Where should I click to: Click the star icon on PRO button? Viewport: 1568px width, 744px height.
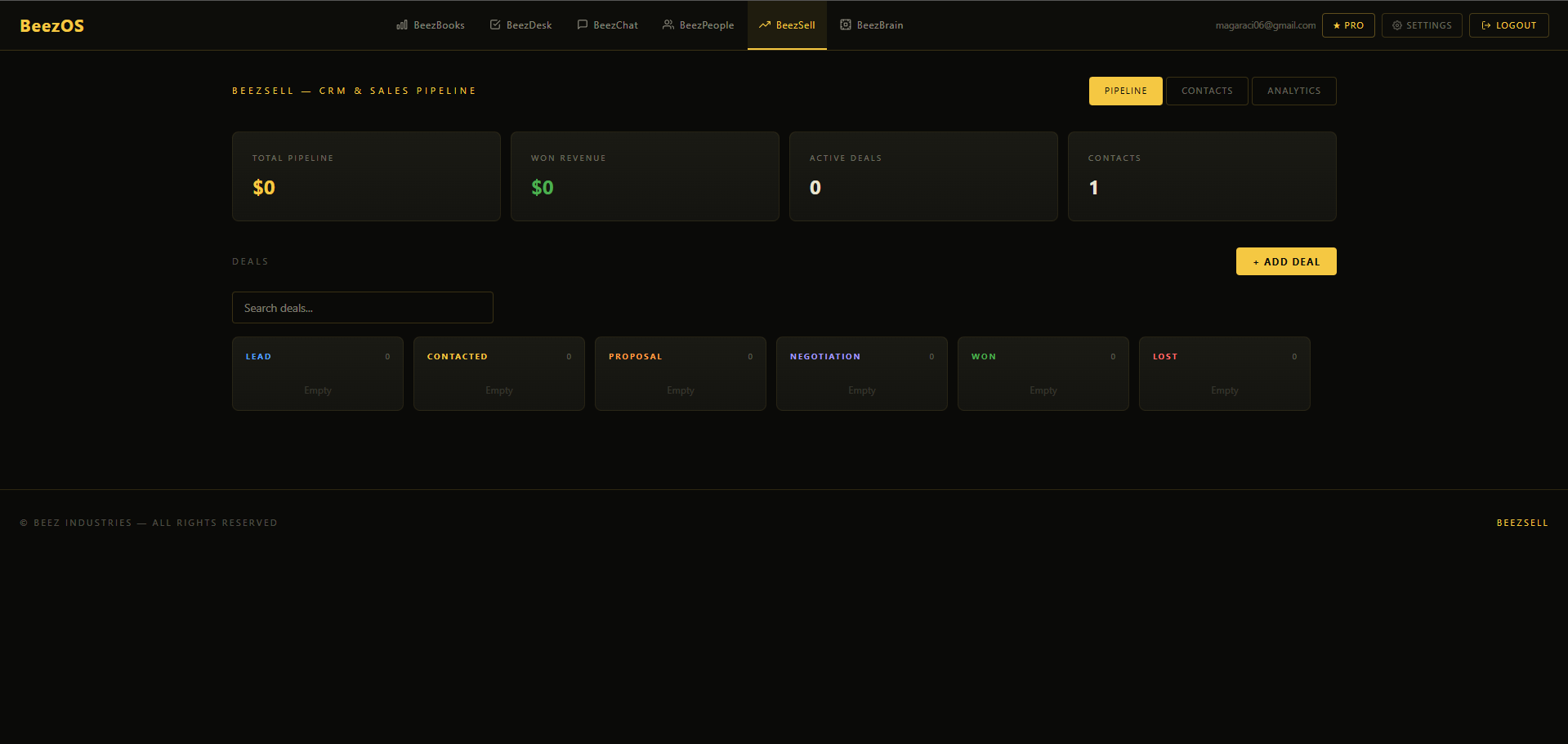pyautogui.click(x=1337, y=25)
